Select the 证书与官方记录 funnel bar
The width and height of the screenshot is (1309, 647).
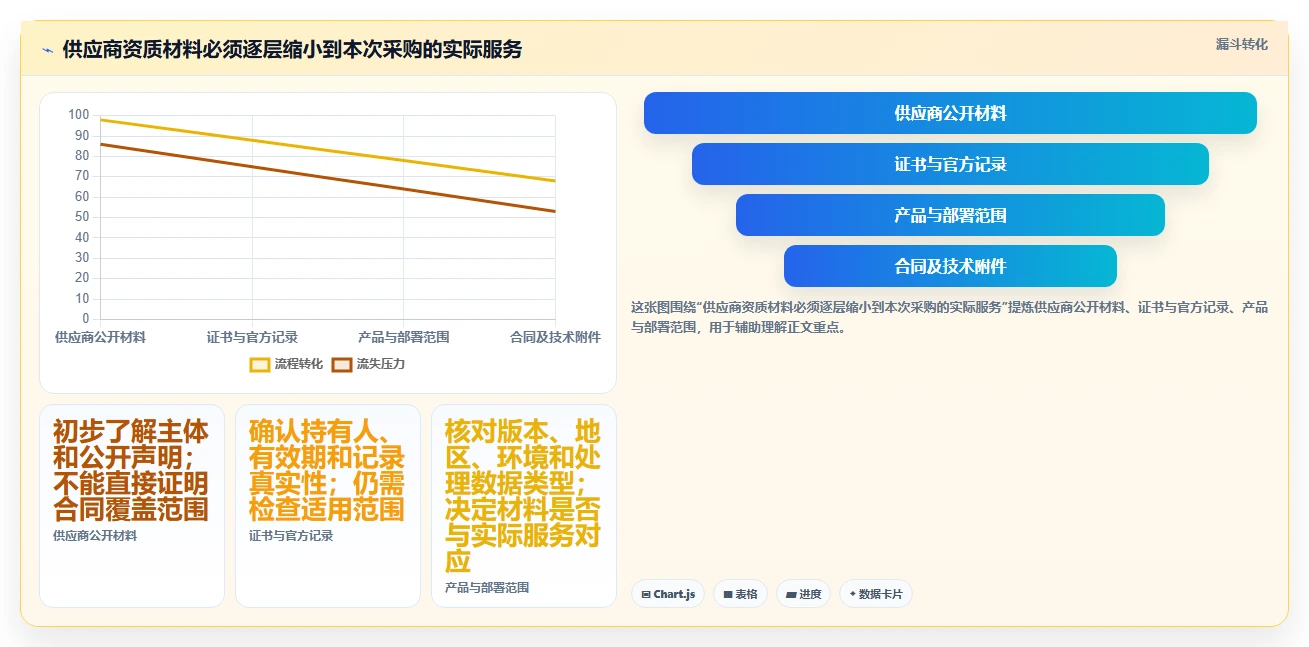click(950, 164)
